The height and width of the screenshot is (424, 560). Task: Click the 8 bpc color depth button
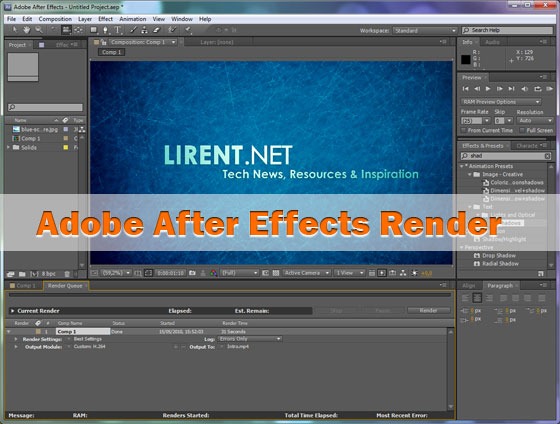pyautogui.click(x=49, y=274)
